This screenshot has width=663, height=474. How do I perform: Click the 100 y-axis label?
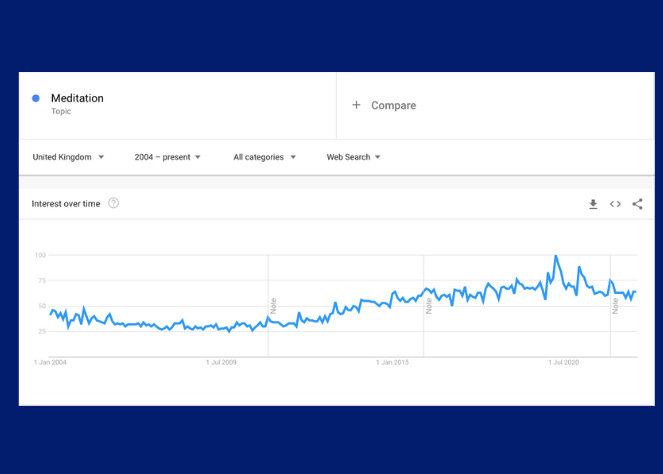[40, 255]
